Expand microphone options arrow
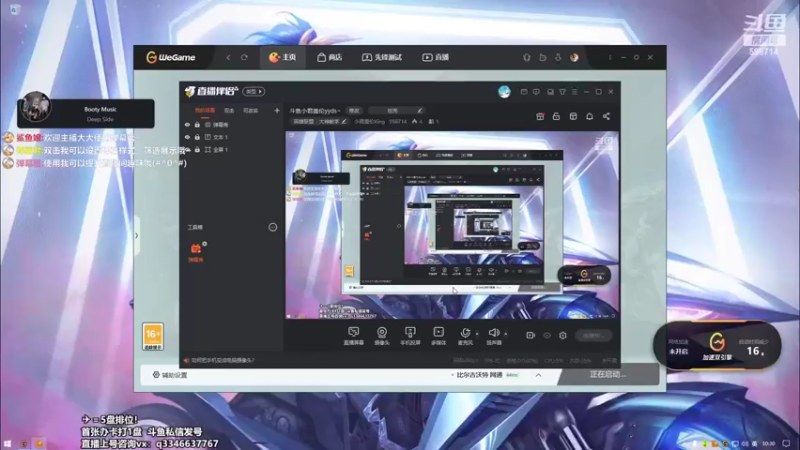The height and width of the screenshot is (450, 800). (477, 334)
